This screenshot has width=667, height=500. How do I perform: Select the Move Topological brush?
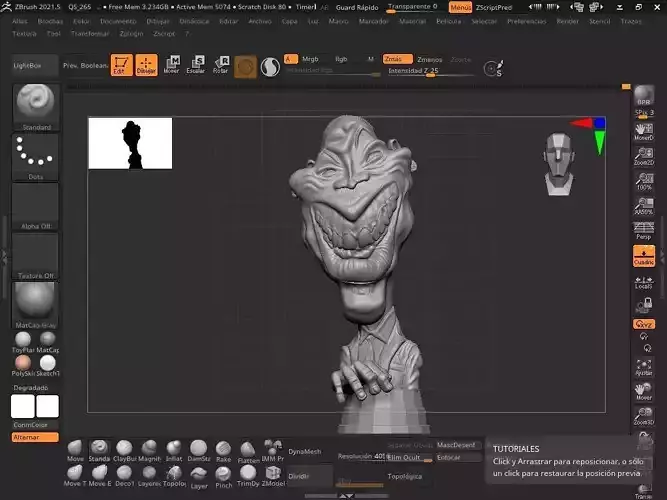click(75, 476)
